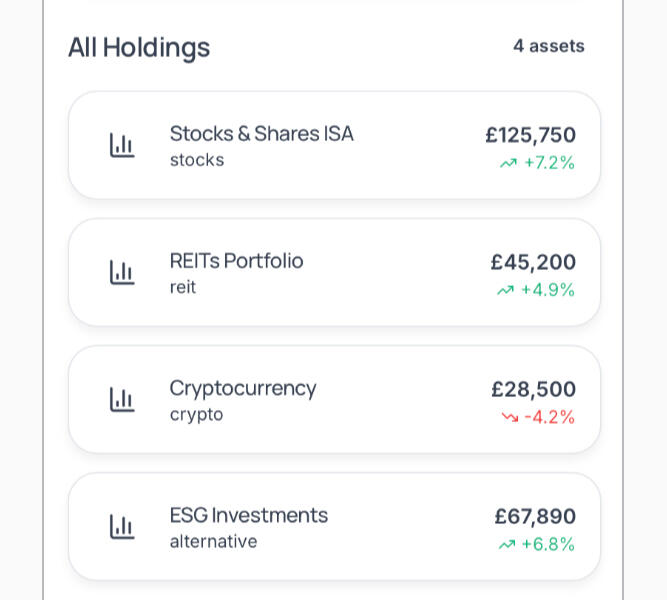Click the 'reit' category label under REITs
667x600 pixels.
pos(183,287)
